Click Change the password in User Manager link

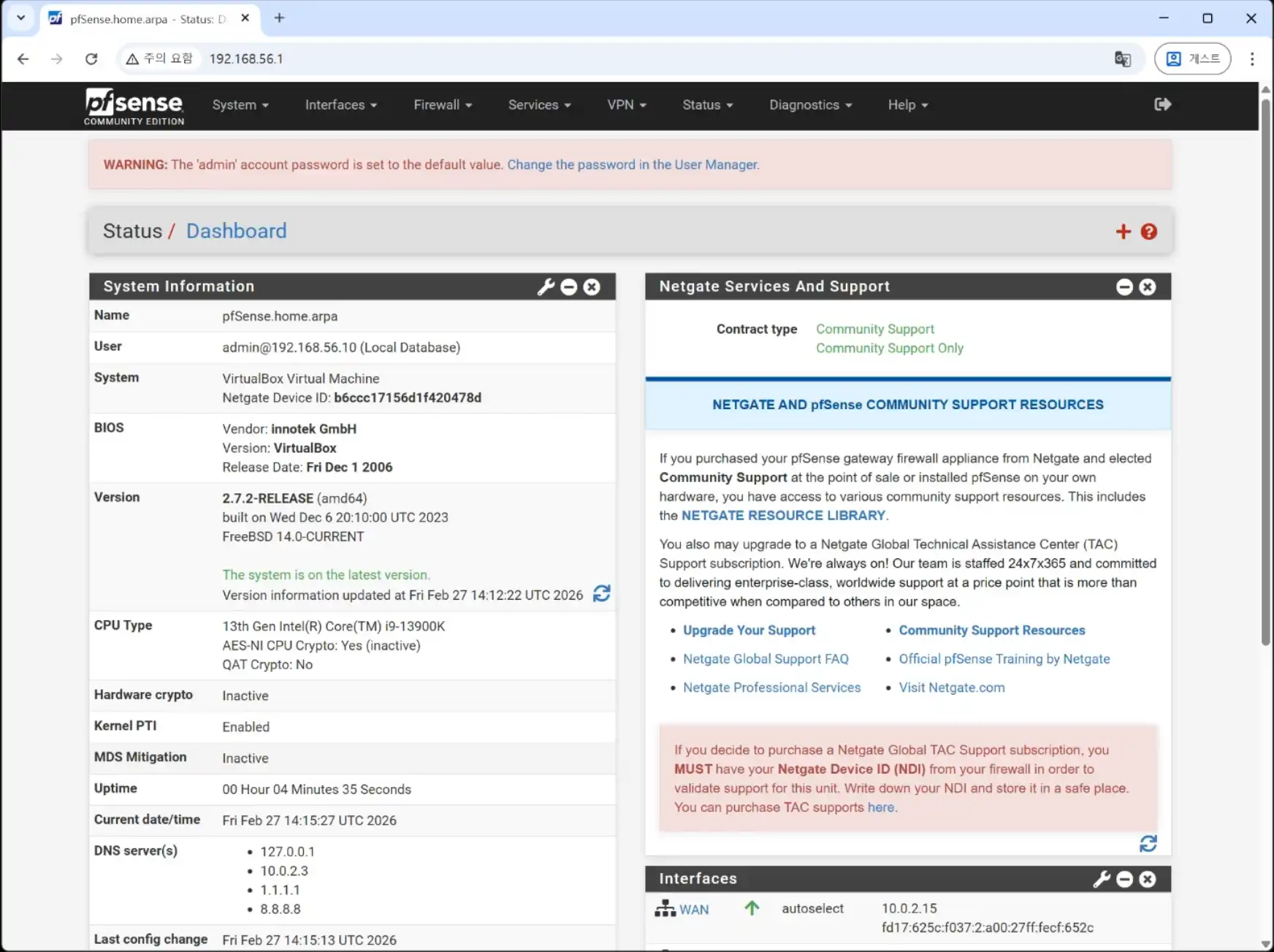tap(633, 165)
